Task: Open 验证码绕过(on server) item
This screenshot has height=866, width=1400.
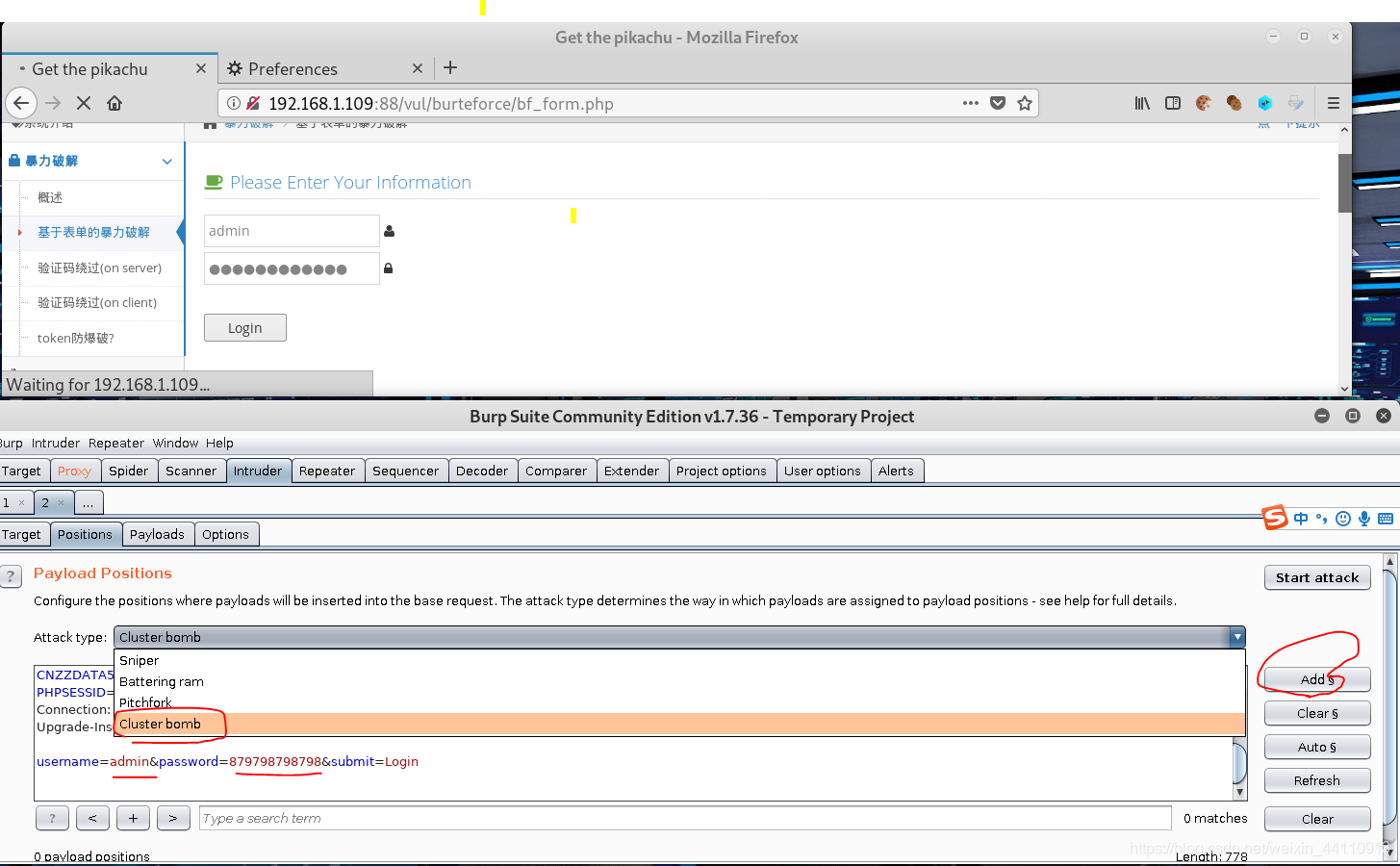Action: point(99,267)
